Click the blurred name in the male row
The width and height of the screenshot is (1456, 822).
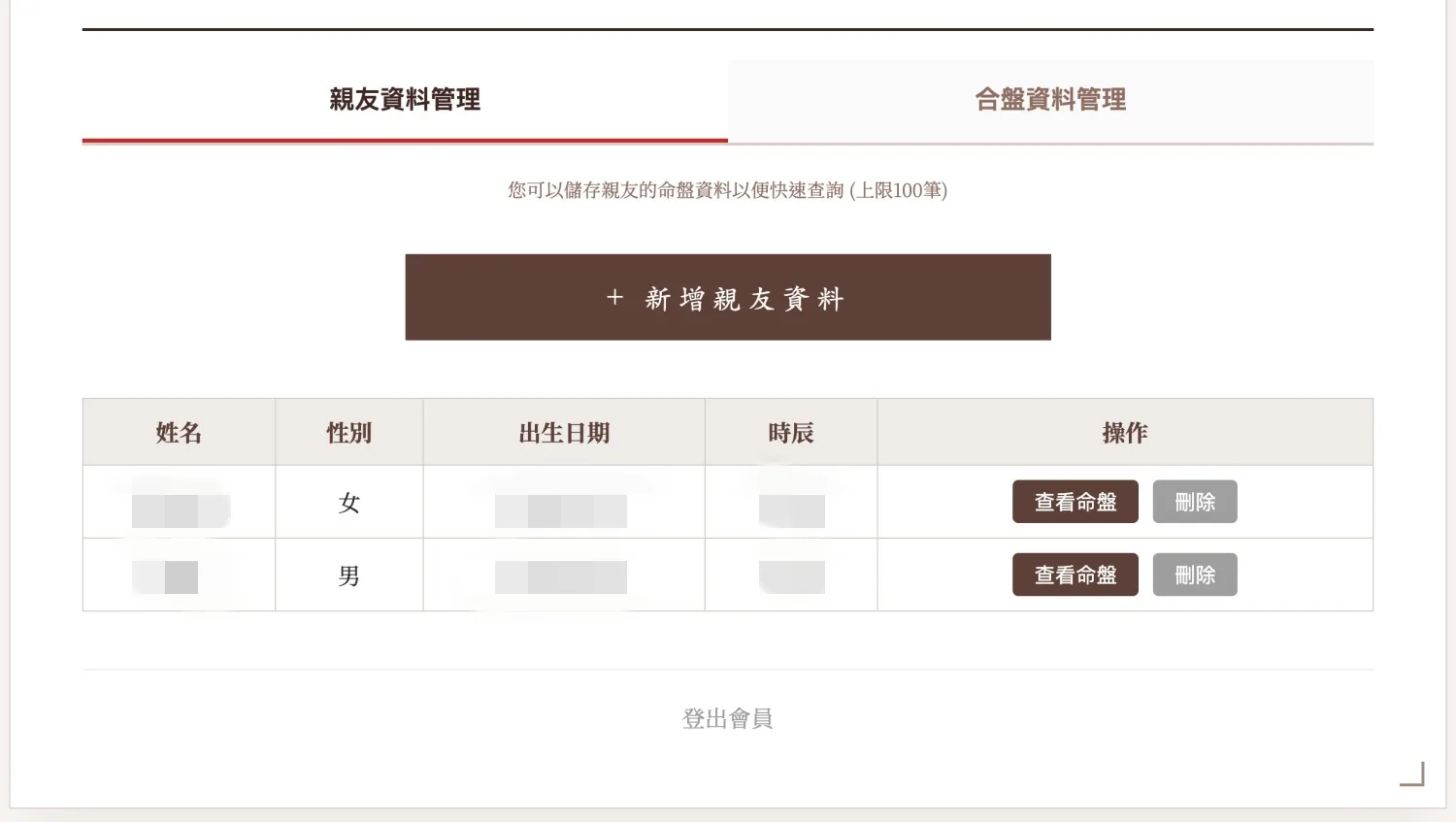(166, 577)
